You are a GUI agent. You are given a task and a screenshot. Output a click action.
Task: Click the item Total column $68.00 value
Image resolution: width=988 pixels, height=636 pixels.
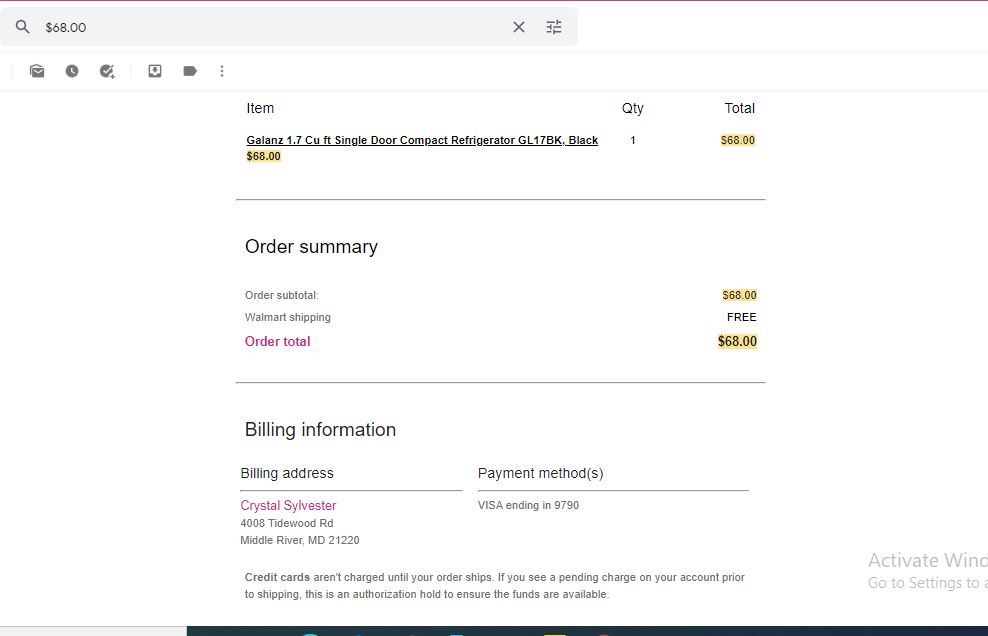(x=738, y=140)
